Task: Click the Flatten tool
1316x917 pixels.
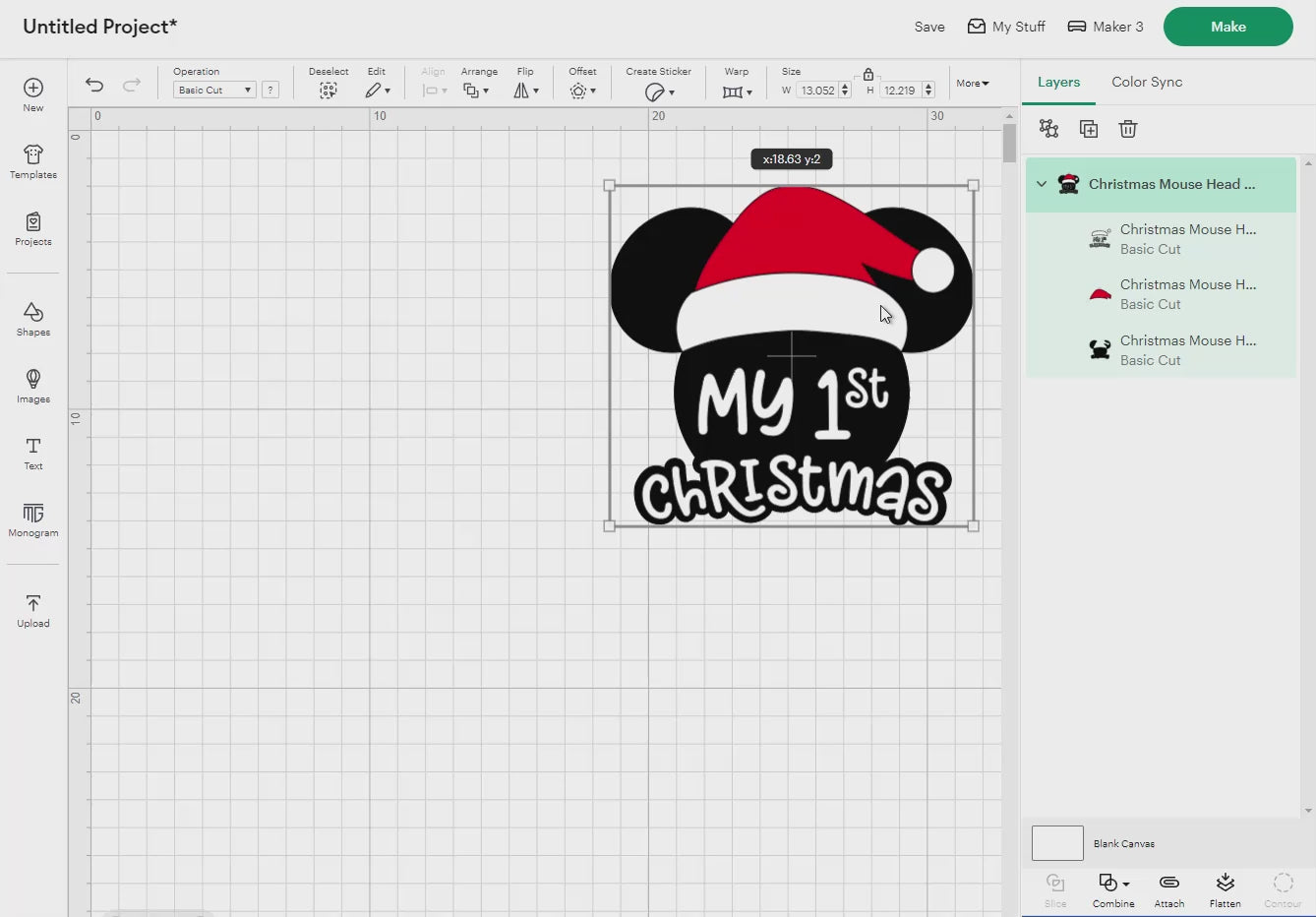Action: coord(1226,890)
